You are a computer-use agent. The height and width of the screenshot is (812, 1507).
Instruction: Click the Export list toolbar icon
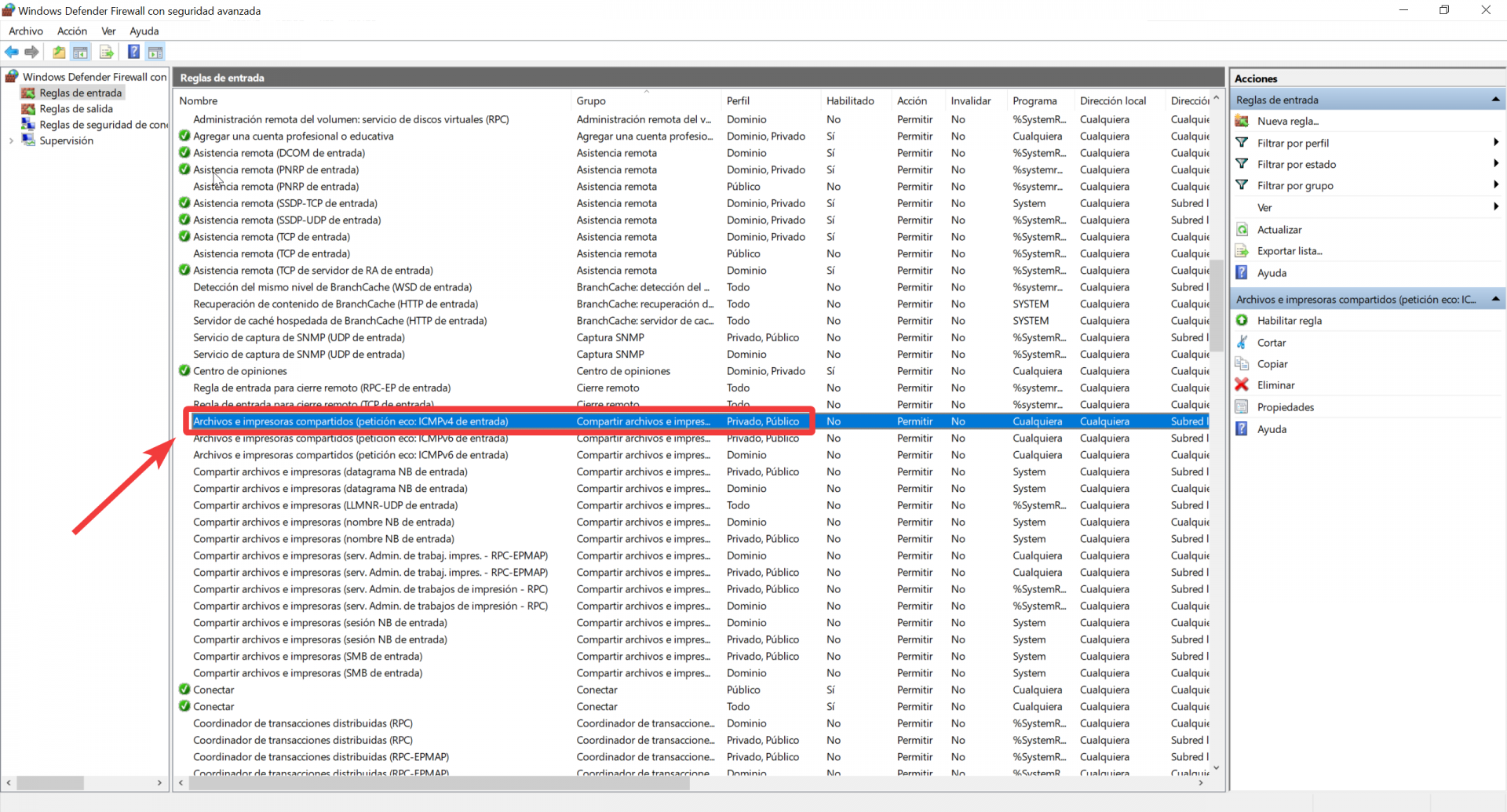[x=107, y=52]
